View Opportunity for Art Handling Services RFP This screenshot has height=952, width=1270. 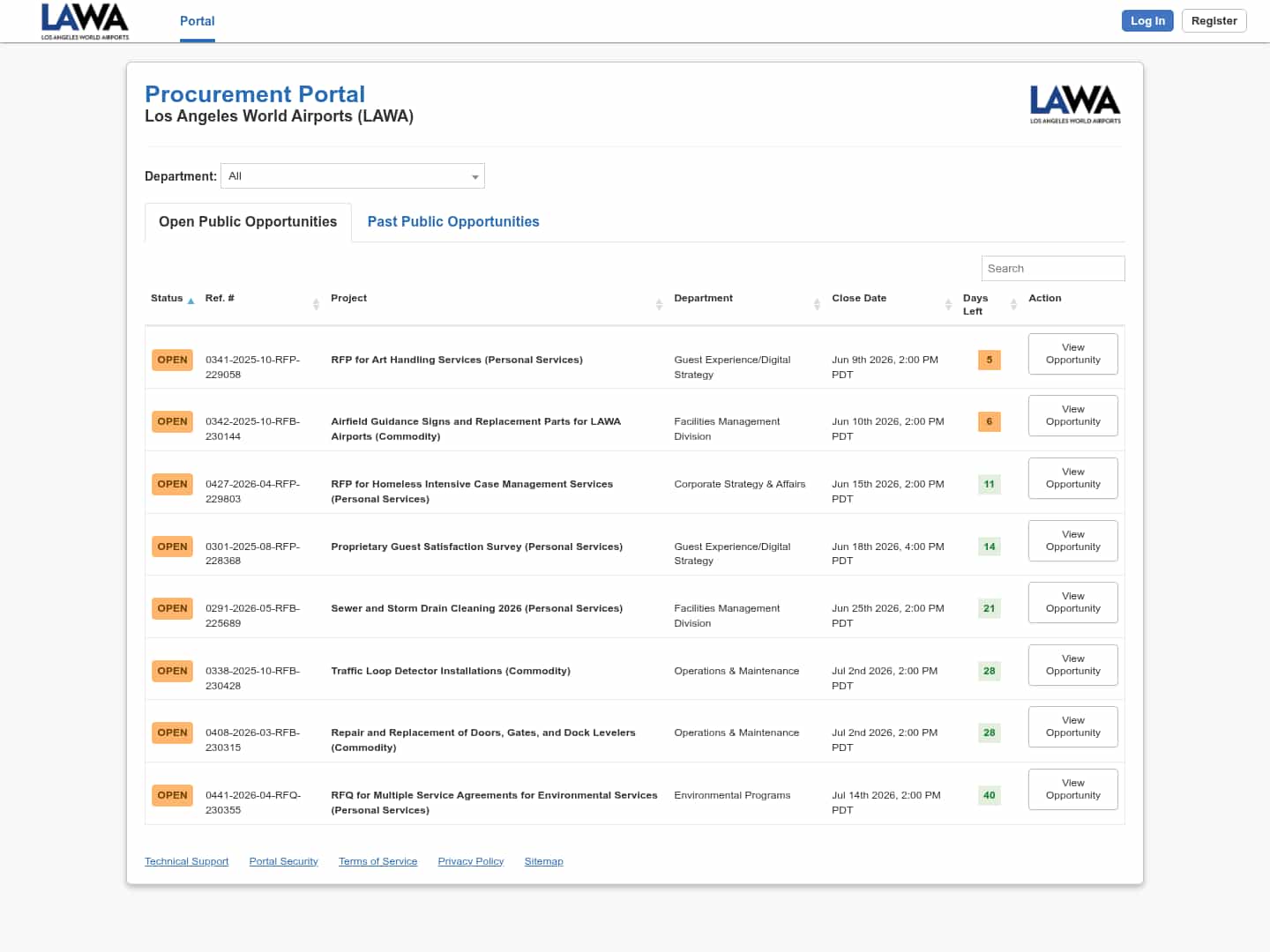[1072, 353]
